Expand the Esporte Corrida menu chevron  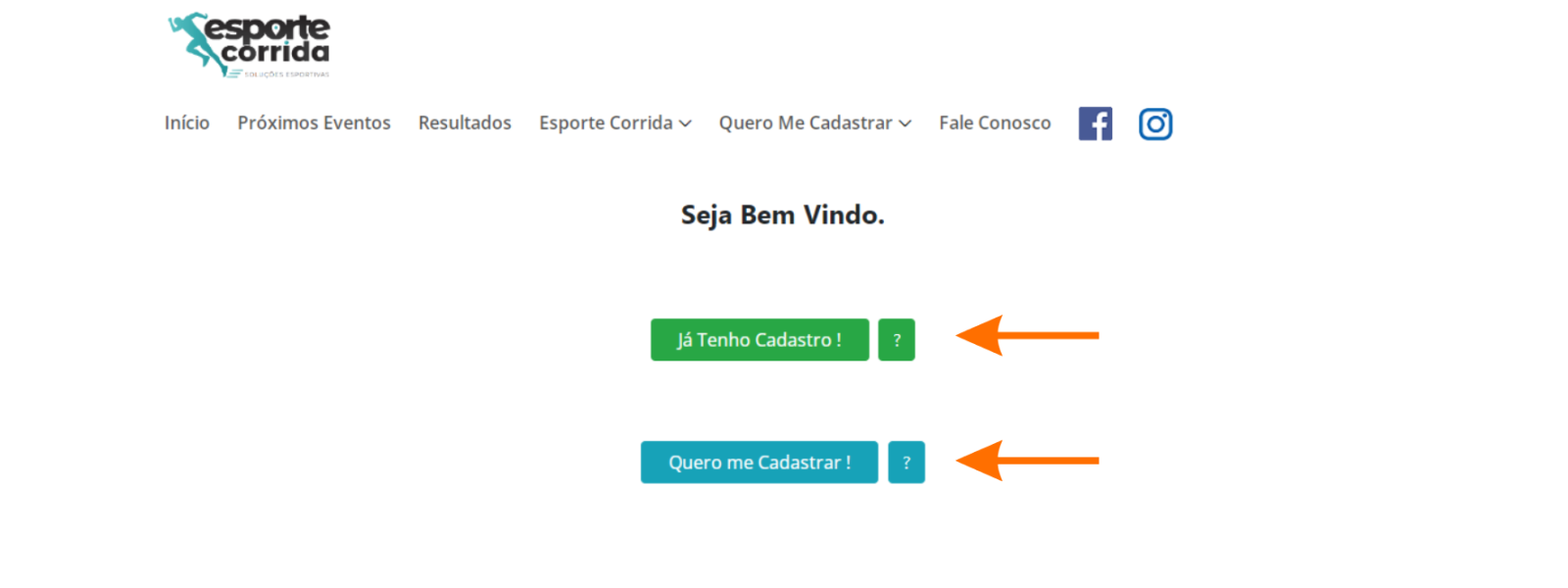[686, 123]
